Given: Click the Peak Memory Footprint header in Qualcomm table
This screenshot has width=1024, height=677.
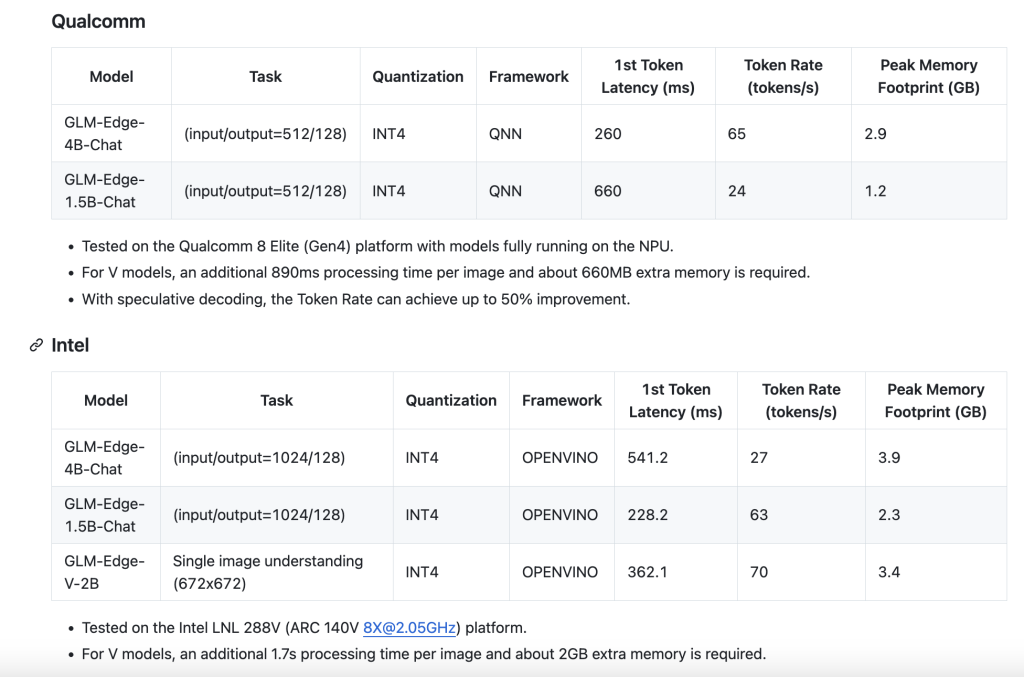Looking at the screenshot, I should click(x=928, y=76).
